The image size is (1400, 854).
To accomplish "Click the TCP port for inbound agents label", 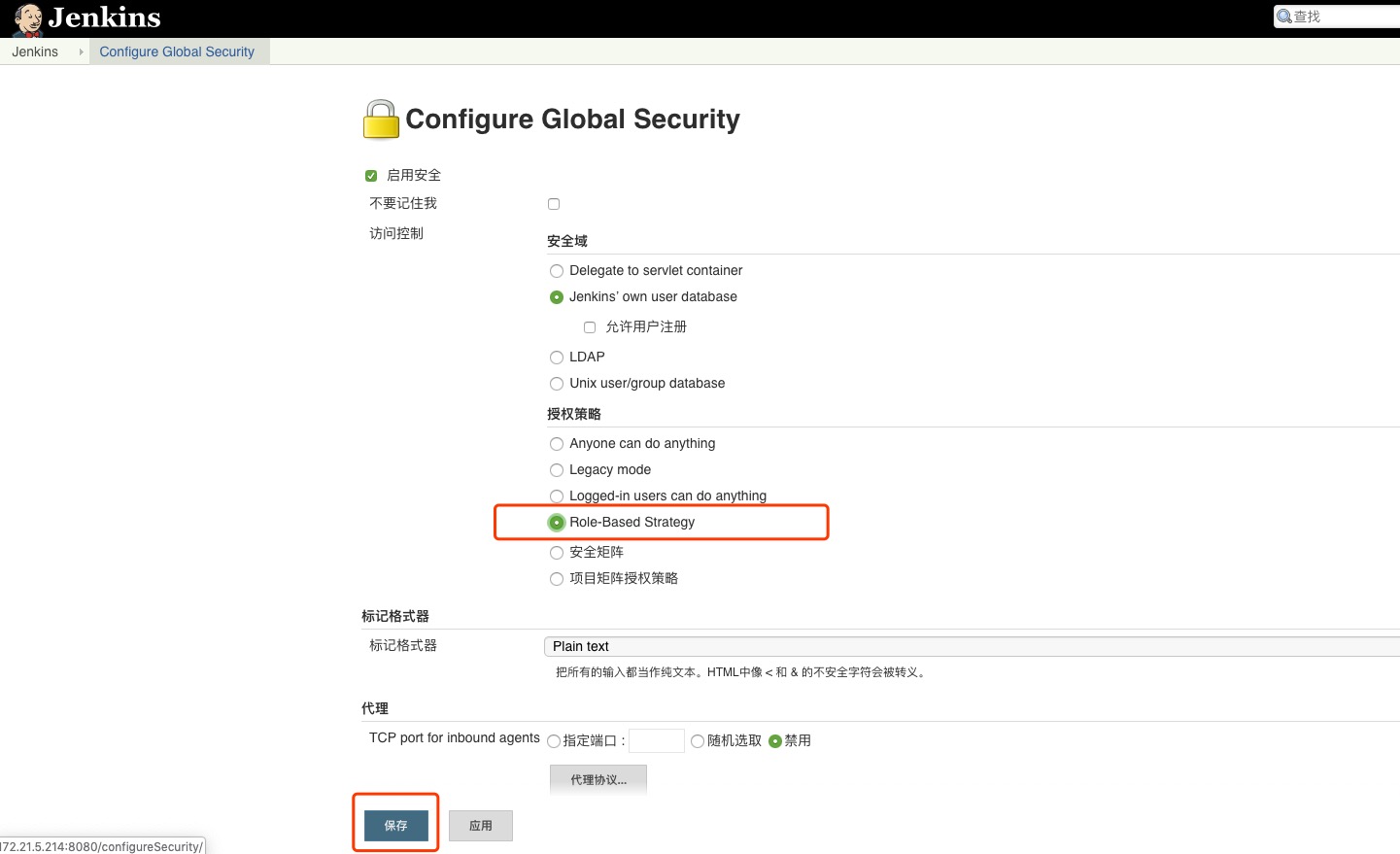I will [x=455, y=737].
